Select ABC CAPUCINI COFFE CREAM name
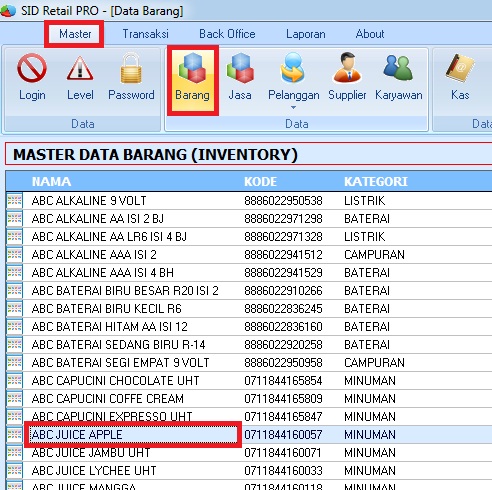492x490 pixels. pyautogui.click(x=108, y=399)
